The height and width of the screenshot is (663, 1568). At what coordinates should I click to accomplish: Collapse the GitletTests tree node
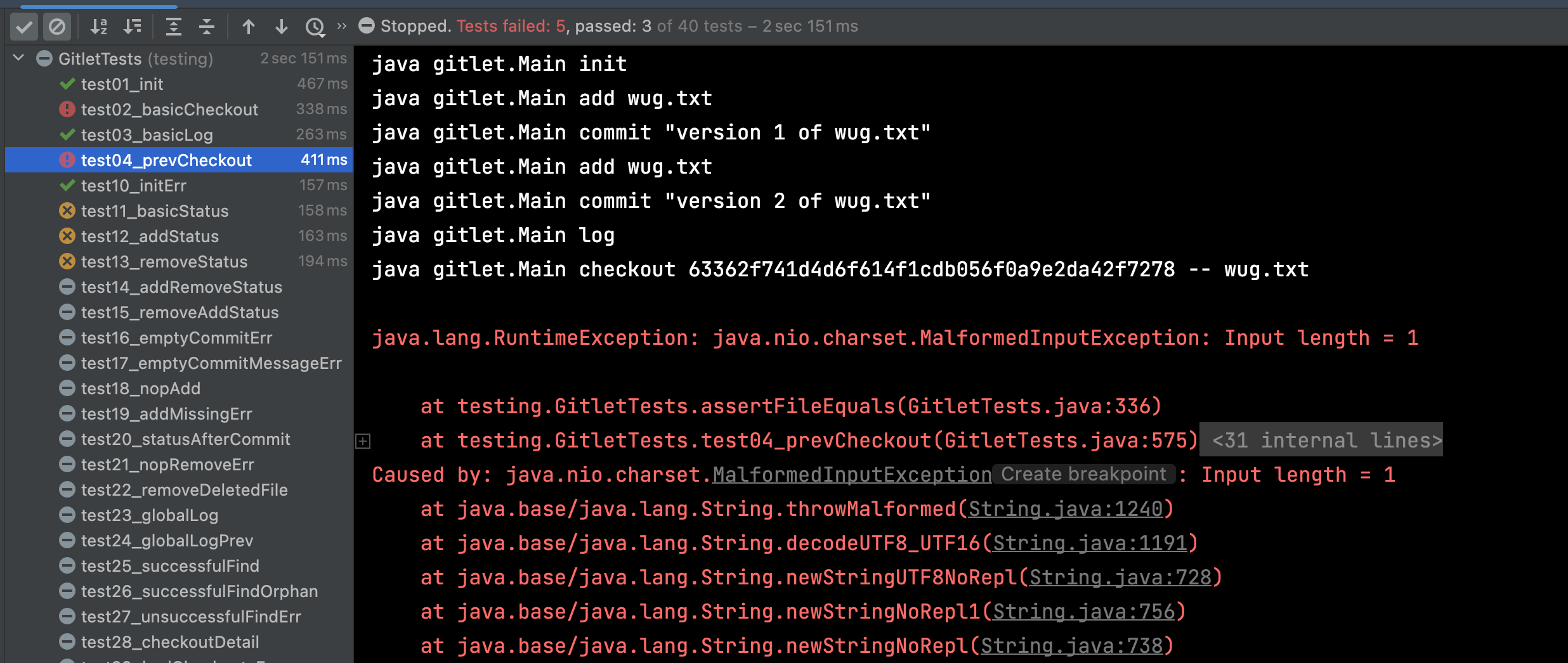tap(18, 58)
